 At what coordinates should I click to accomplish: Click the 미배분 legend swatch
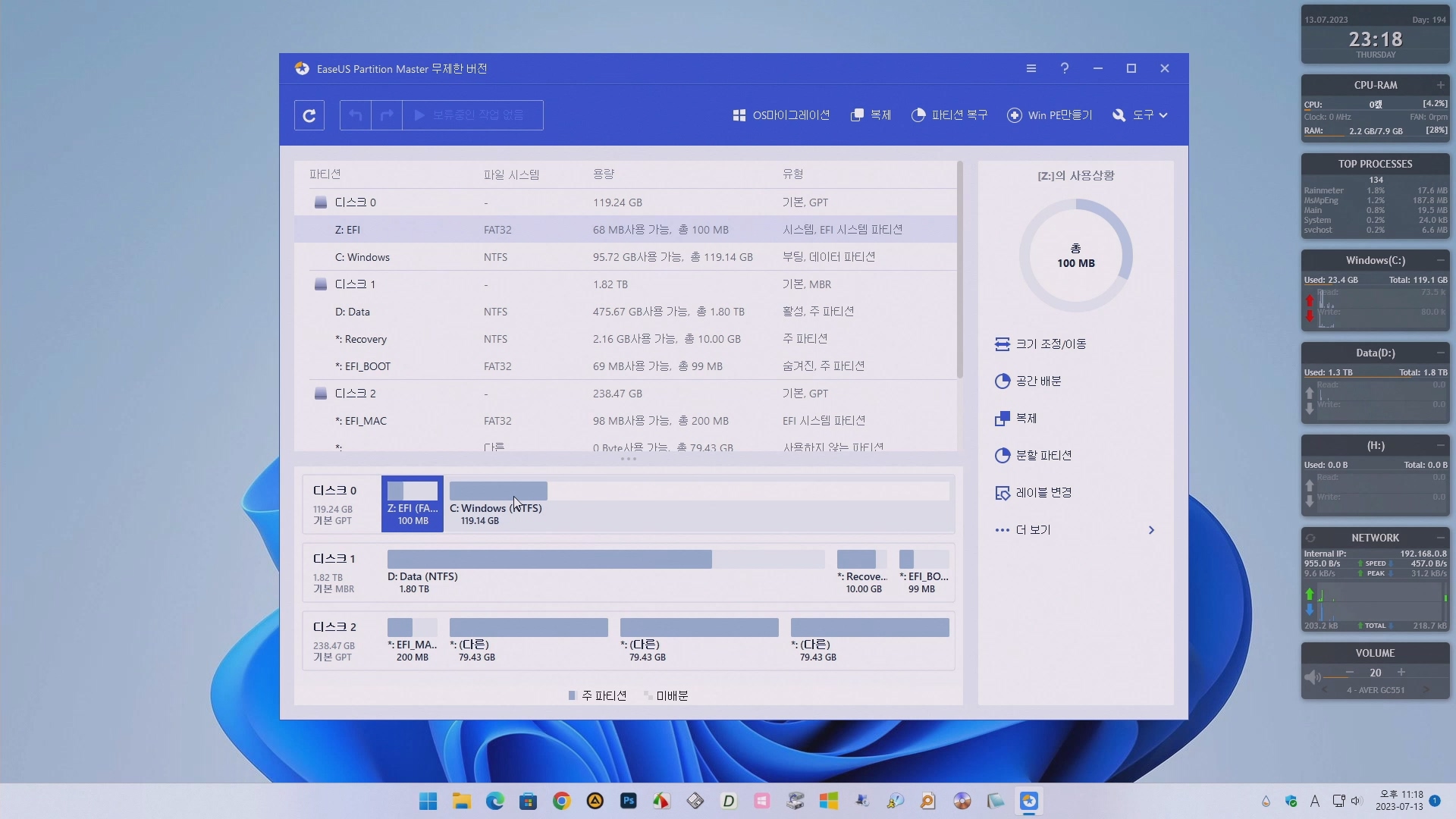pos(647,695)
